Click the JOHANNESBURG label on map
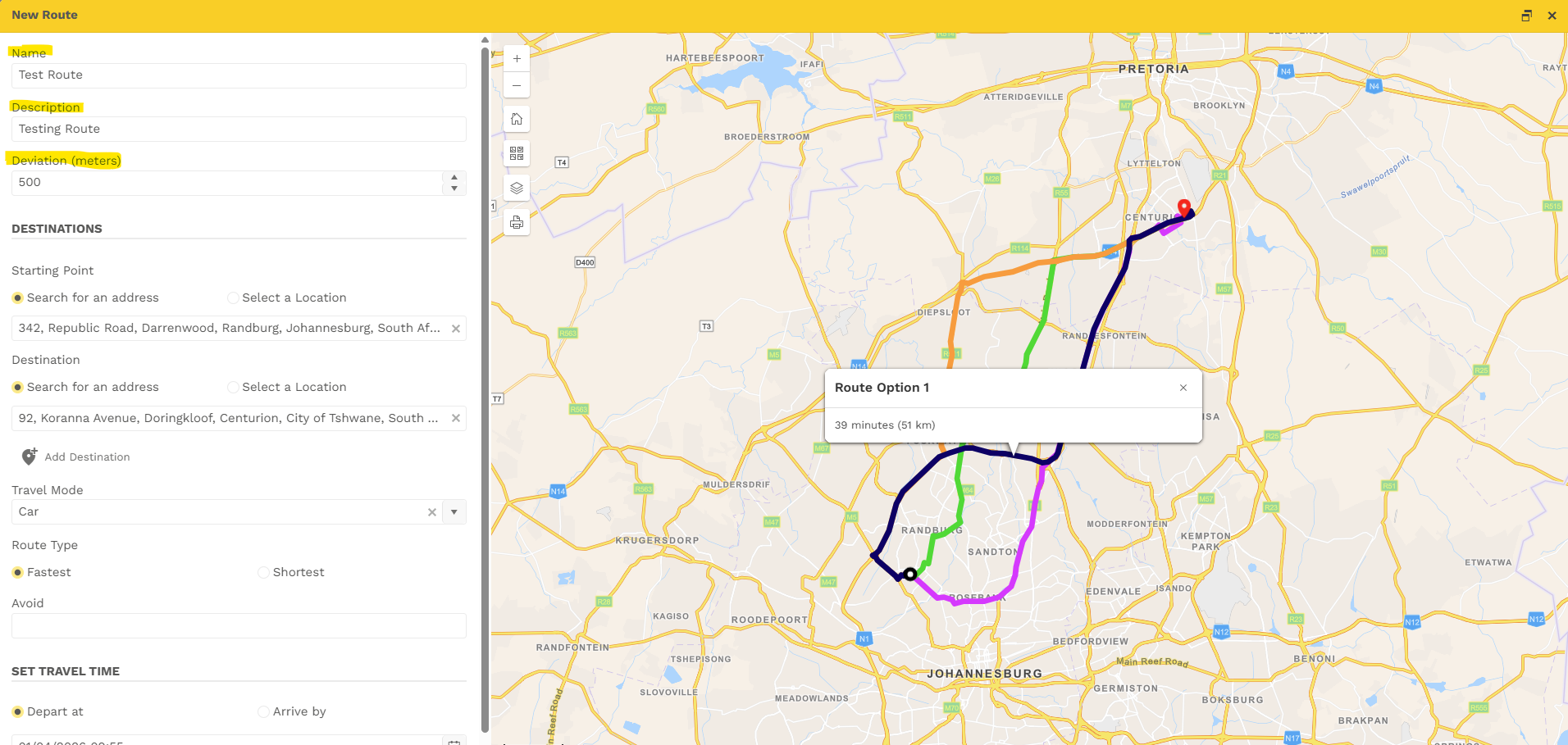Viewport: 1568px width, 745px height. click(984, 674)
